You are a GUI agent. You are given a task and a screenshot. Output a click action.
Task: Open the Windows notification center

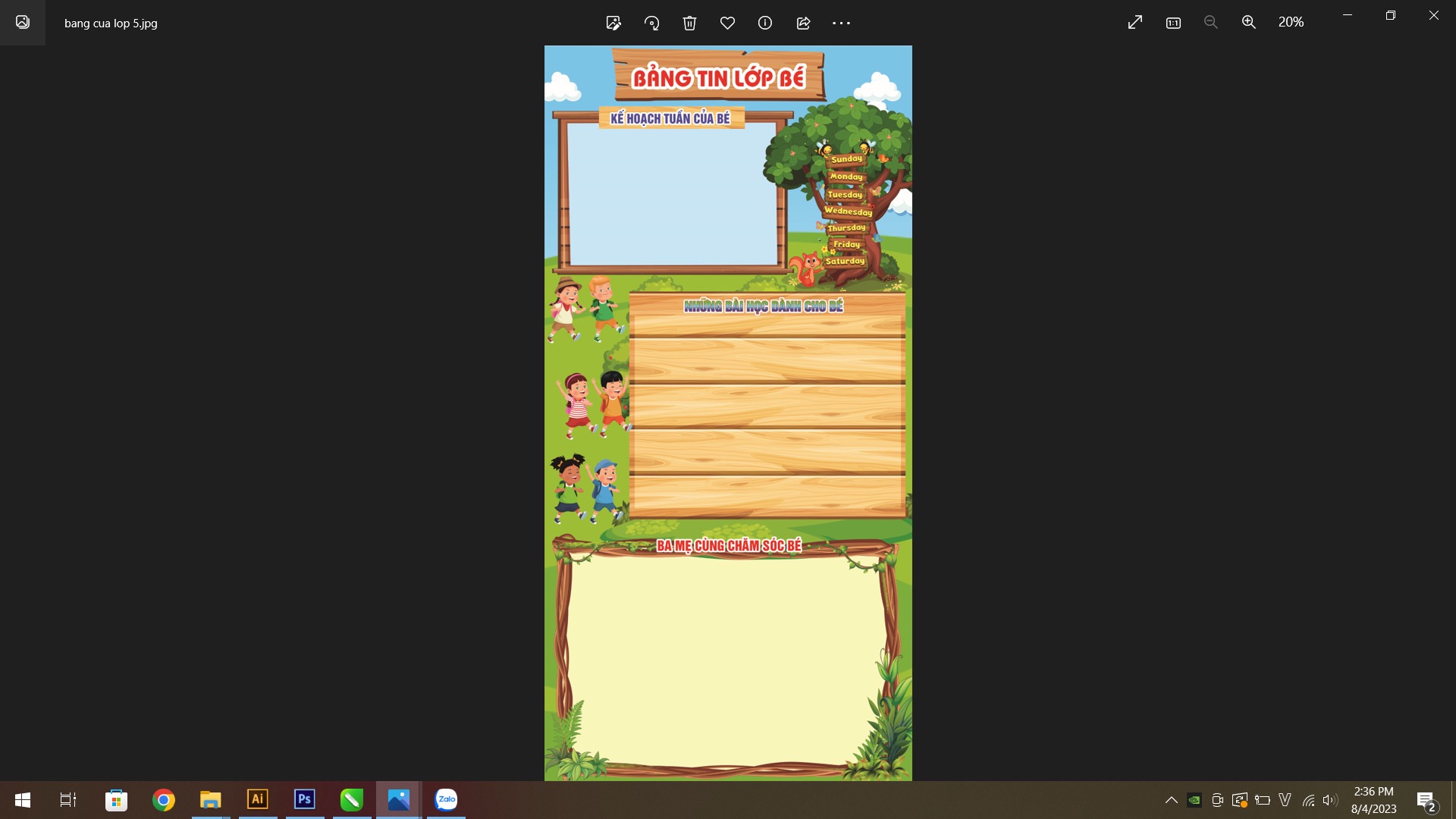pyautogui.click(x=1426, y=800)
